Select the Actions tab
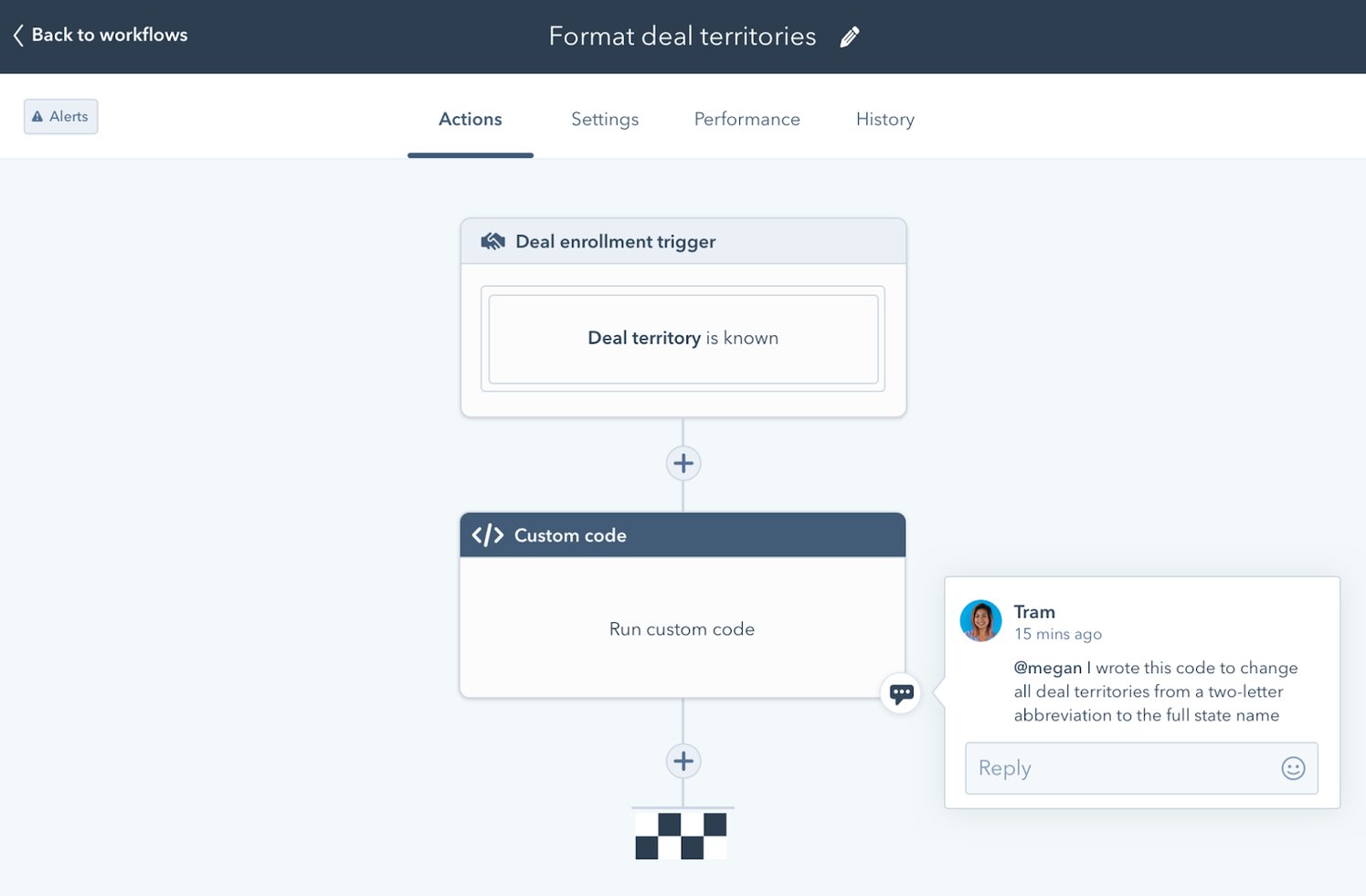 point(470,119)
